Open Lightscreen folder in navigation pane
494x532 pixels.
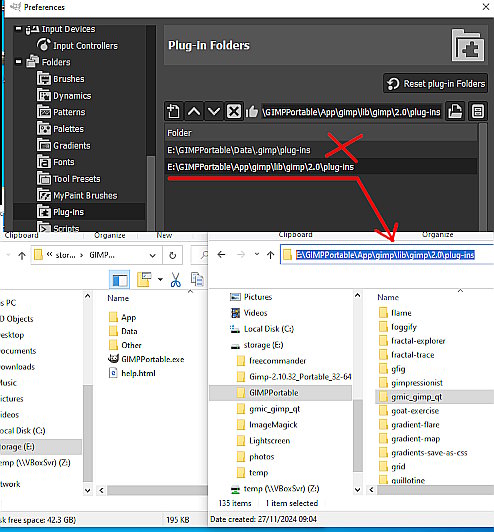click(263, 440)
